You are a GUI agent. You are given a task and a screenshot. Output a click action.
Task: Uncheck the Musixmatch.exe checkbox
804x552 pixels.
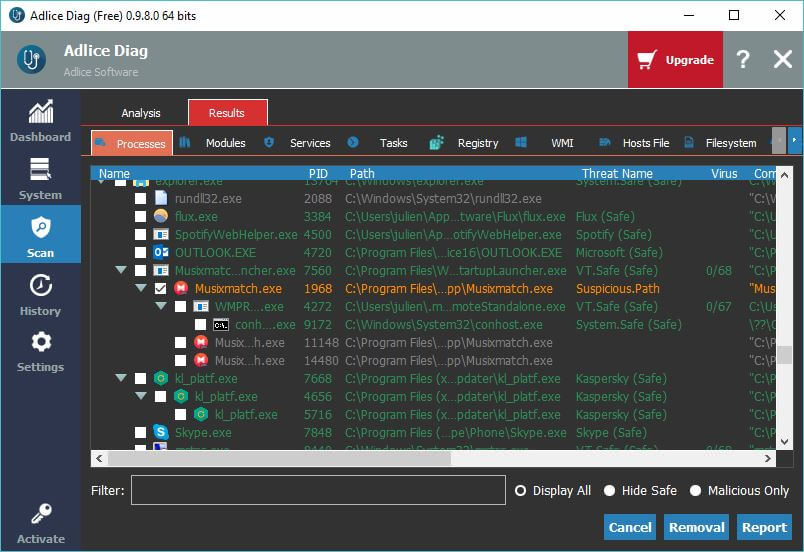[x=161, y=288]
